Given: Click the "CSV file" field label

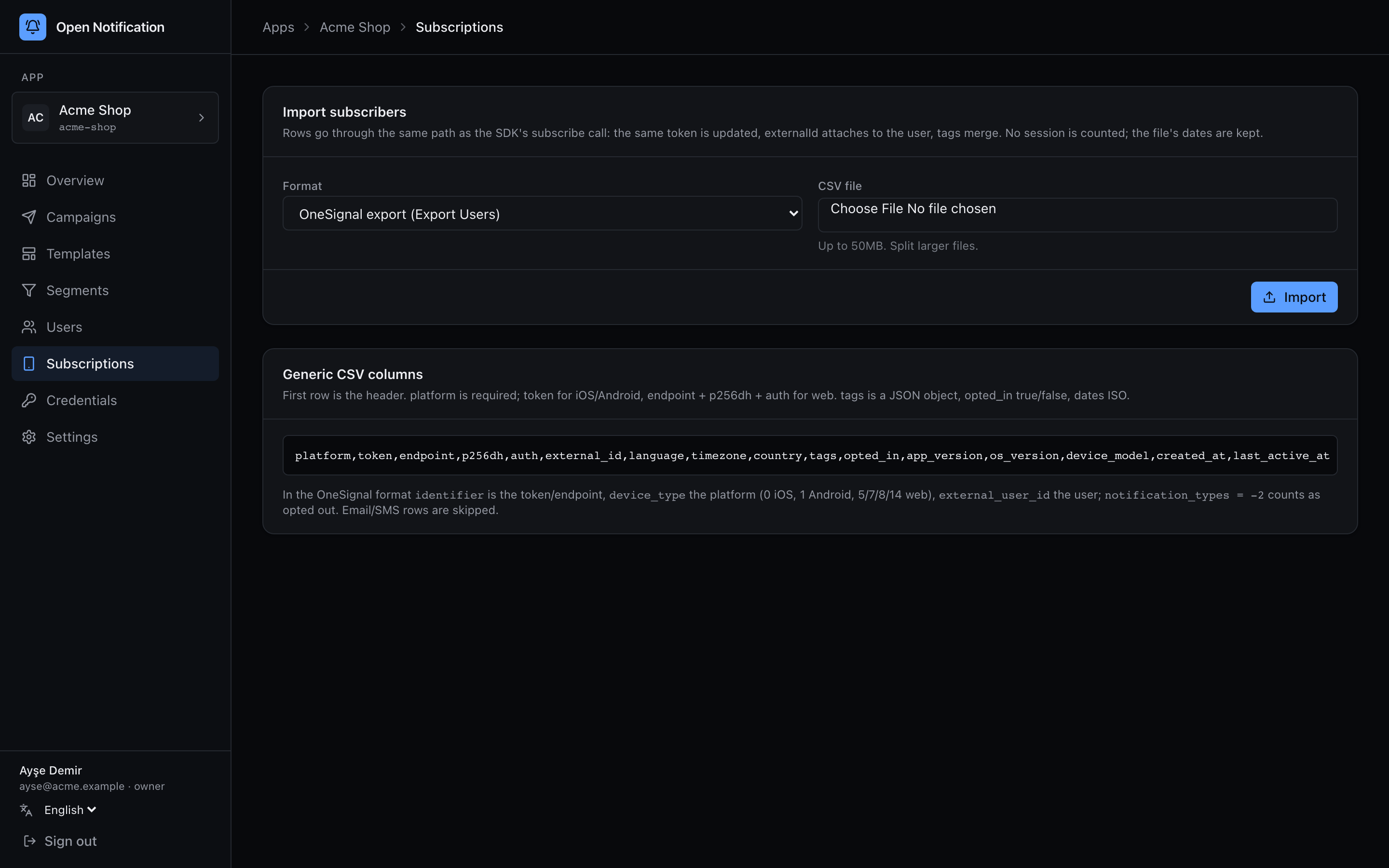Looking at the screenshot, I should pyautogui.click(x=840, y=186).
